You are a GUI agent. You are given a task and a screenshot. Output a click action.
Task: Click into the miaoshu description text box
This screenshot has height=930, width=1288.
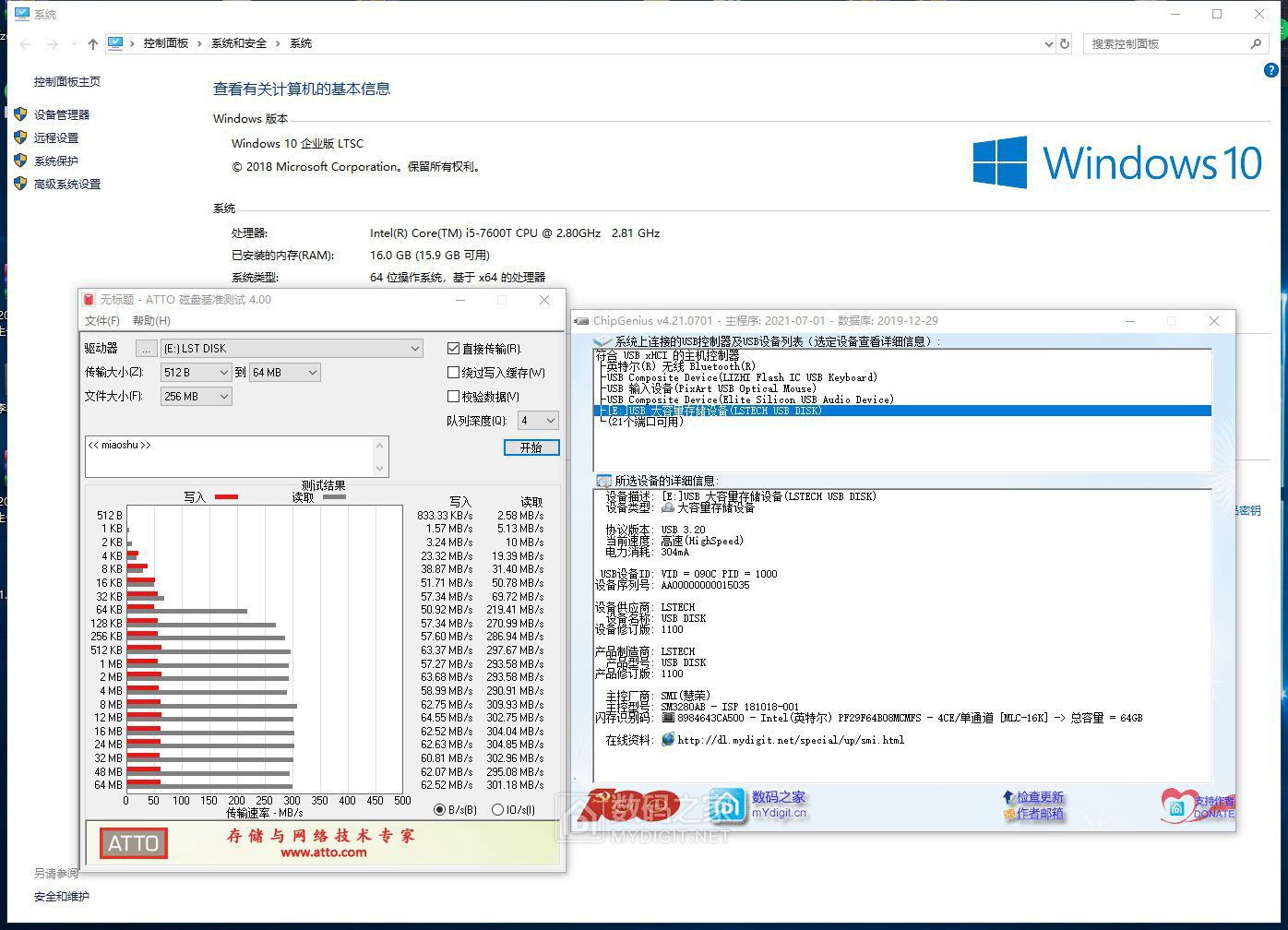pyautogui.click(x=230, y=457)
